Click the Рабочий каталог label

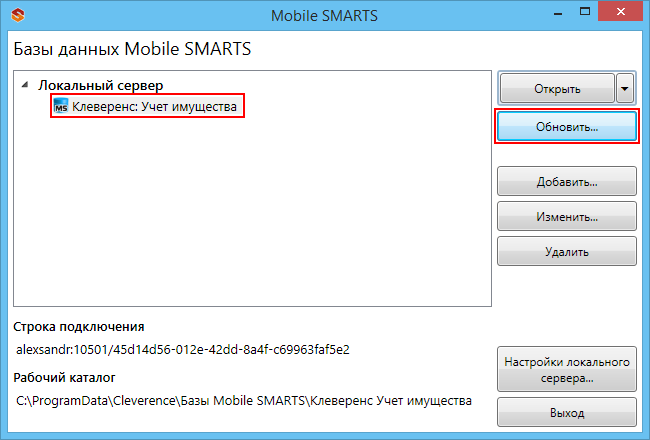click(x=64, y=378)
